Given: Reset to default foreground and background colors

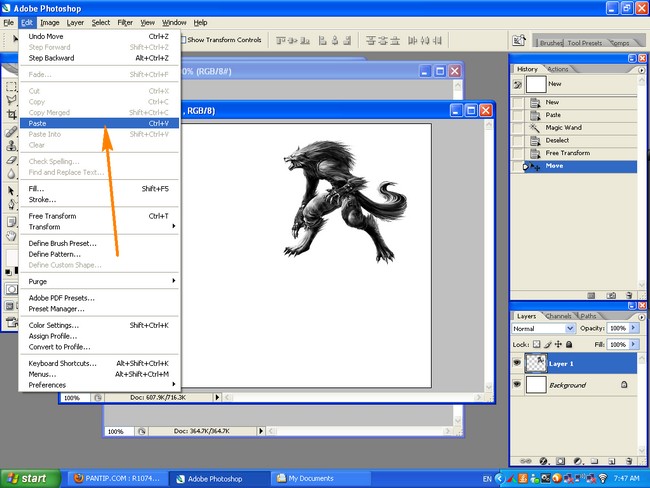Looking at the screenshot, I should pos(8,272).
